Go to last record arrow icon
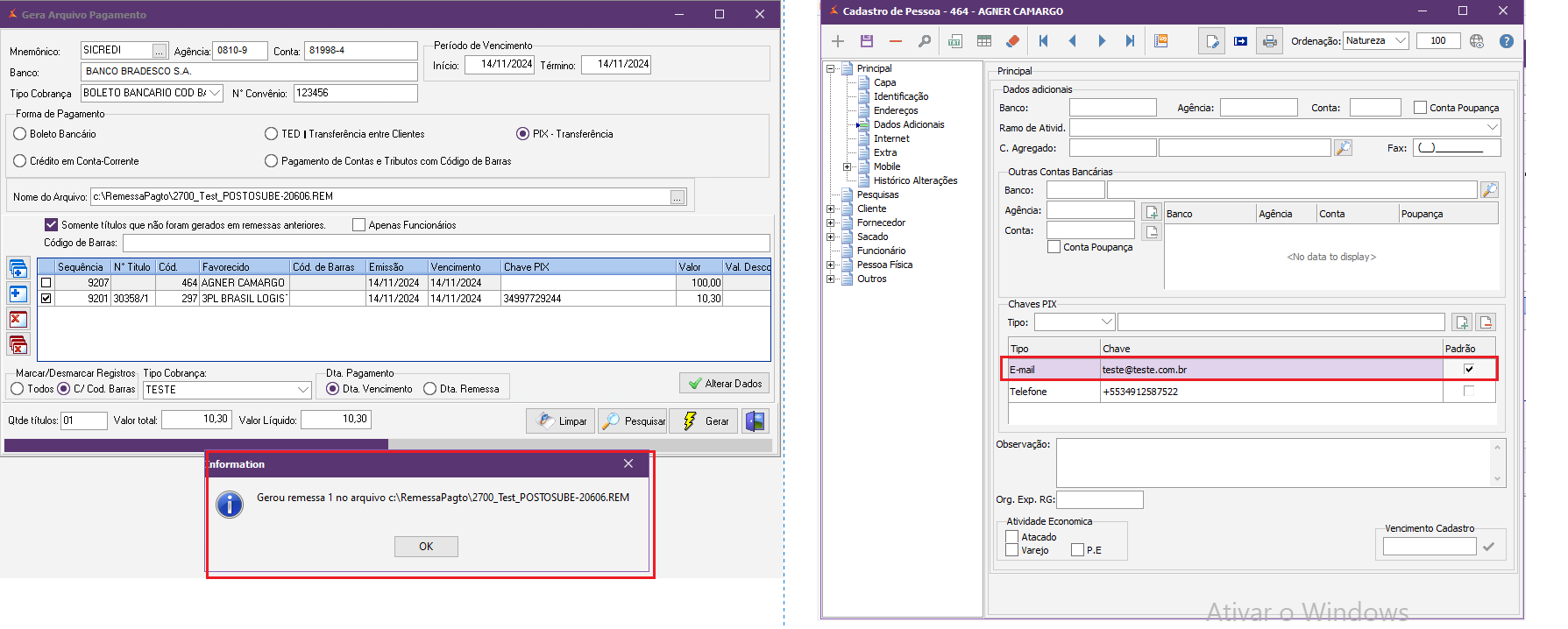This screenshot has height=629, width=1568. click(1130, 41)
